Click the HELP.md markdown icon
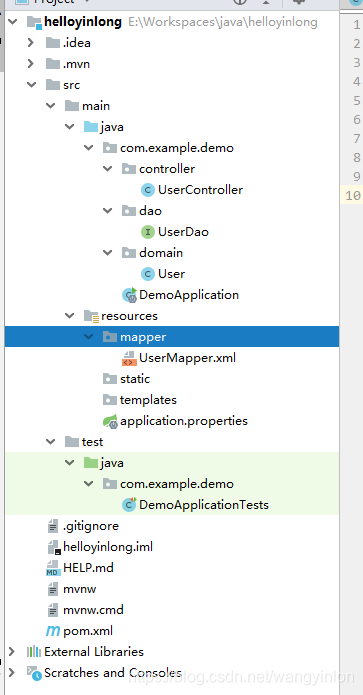This screenshot has width=363, height=695. point(53,568)
